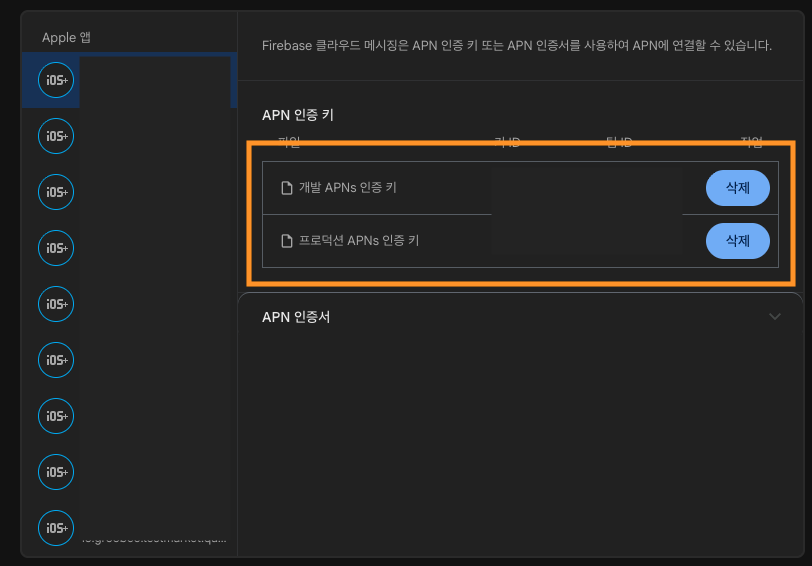Delete the 개발 APNs 인증 키
Image resolution: width=812 pixels, height=566 pixels.
737,188
